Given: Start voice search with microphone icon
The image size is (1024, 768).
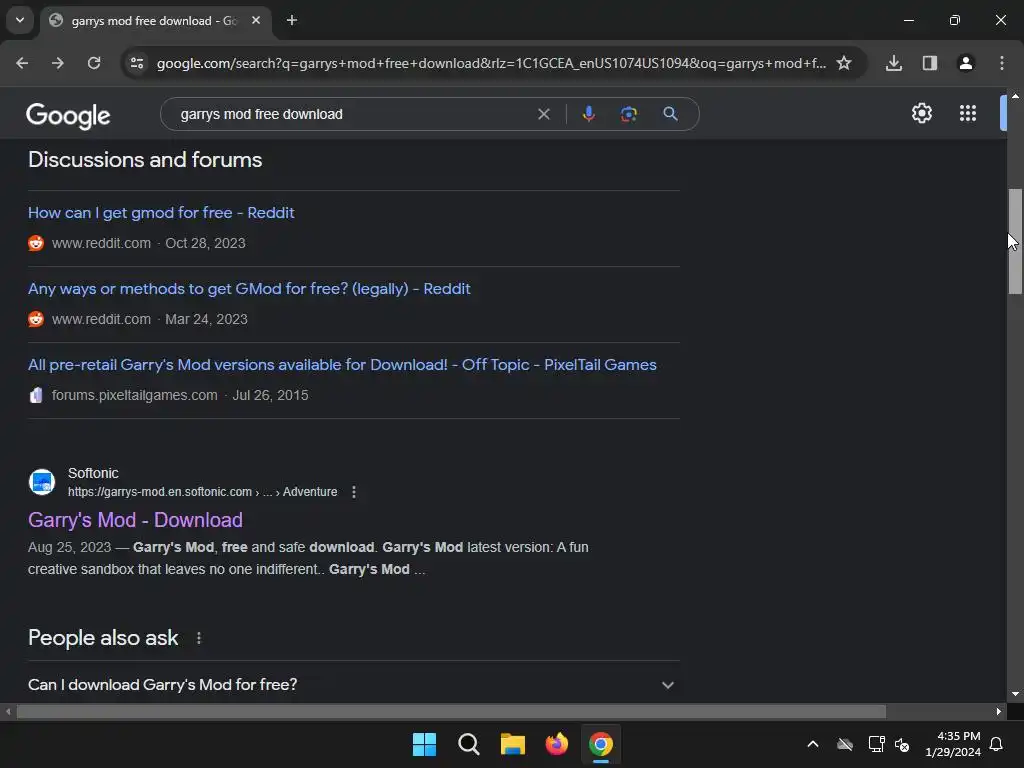Looking at the screenshot, I should (x=588, y=114).
